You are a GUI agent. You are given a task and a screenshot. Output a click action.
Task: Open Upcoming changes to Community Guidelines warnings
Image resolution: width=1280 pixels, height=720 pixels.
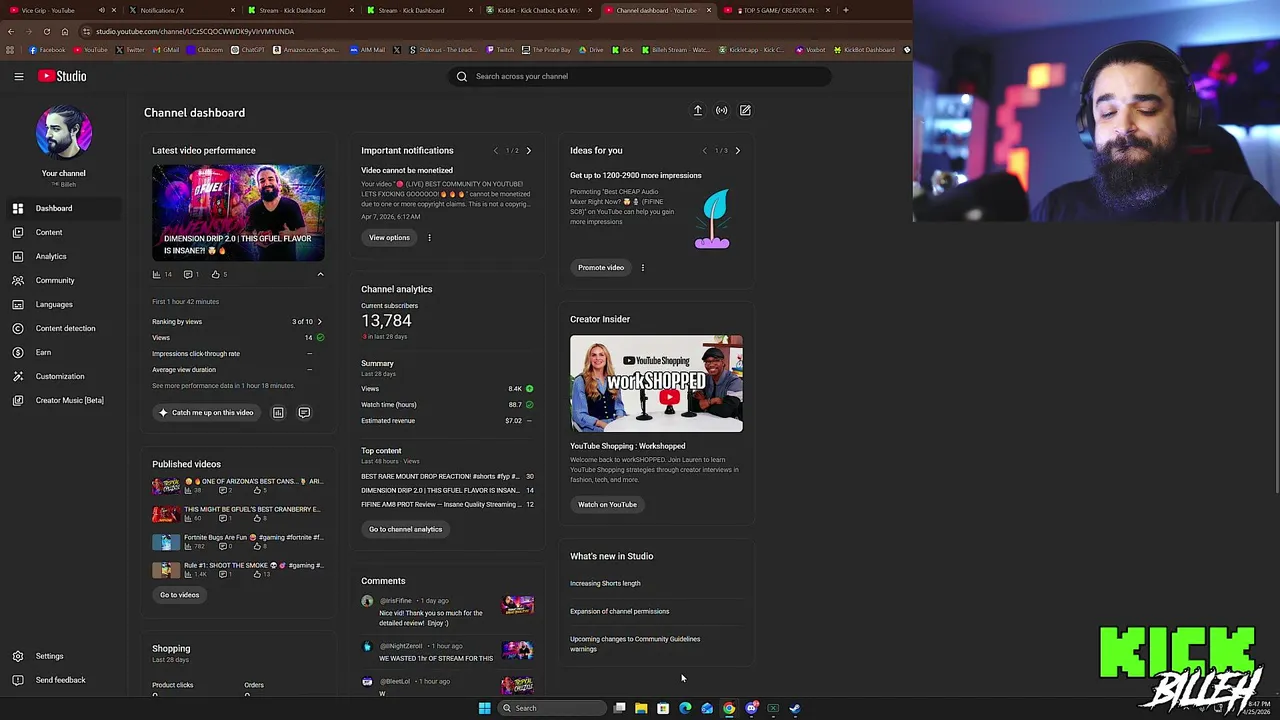click(635, 644)
